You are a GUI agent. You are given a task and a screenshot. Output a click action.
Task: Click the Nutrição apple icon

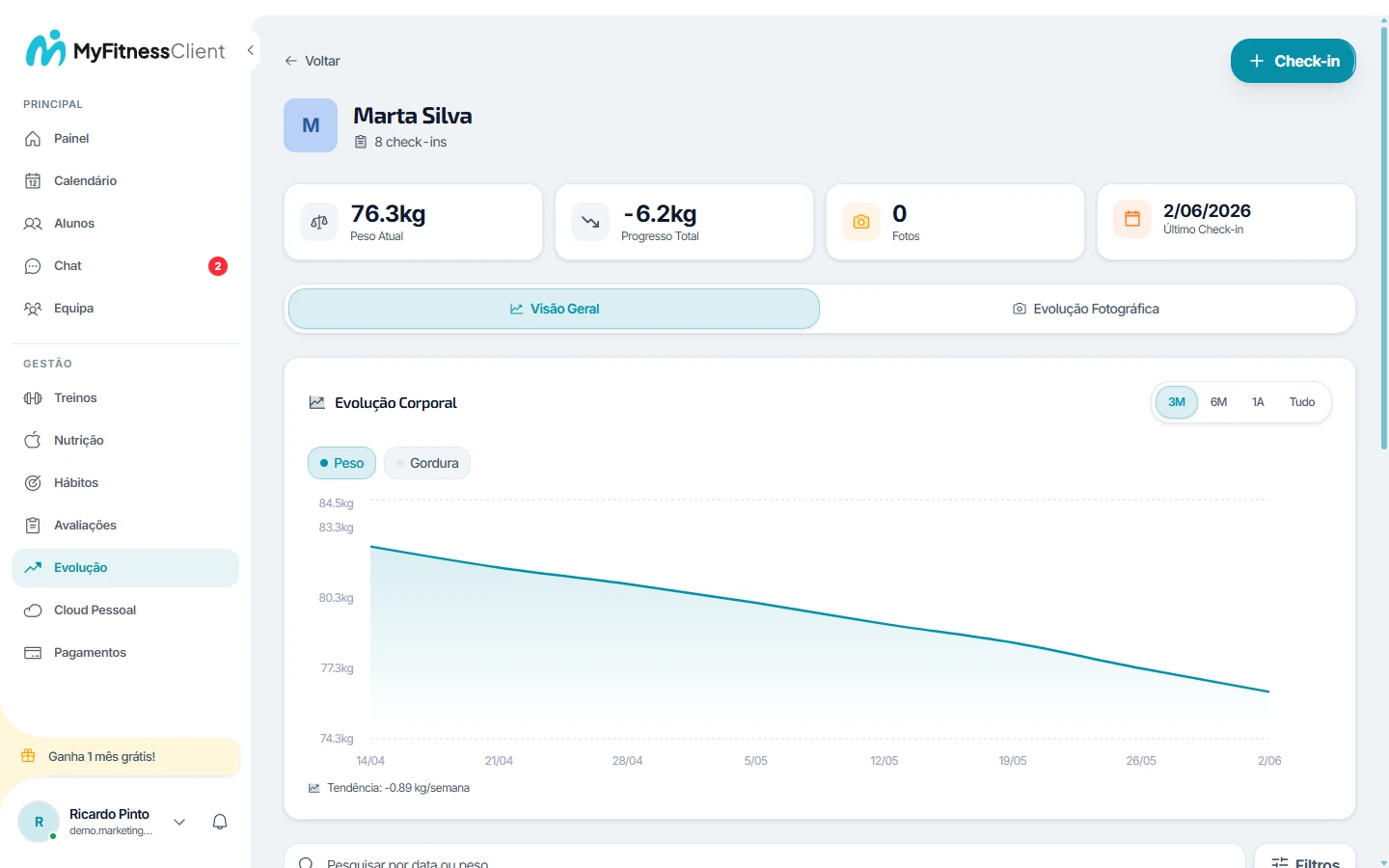[x=33, y=441]
